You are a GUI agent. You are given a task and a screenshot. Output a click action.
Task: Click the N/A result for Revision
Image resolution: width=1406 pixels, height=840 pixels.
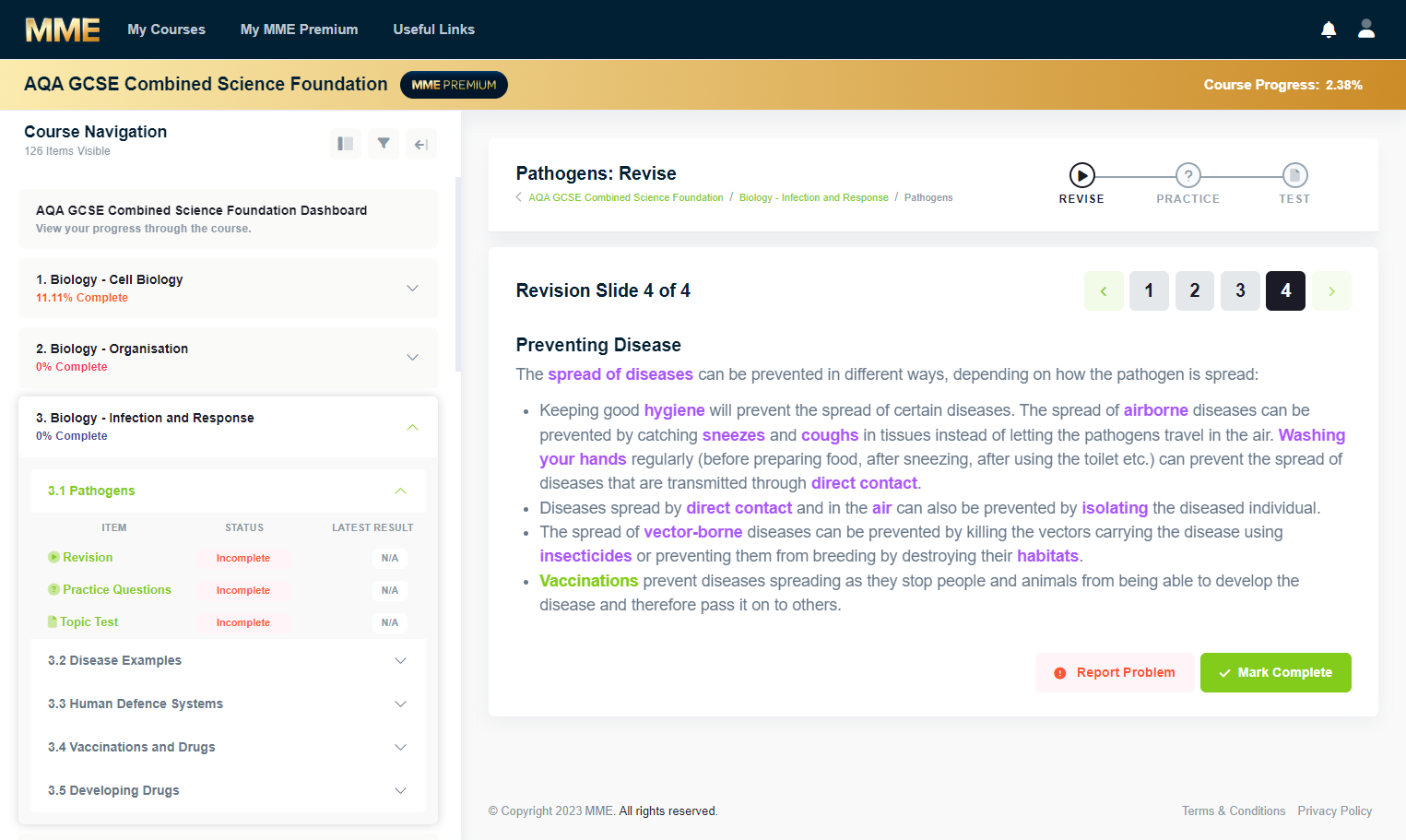click(390, 559)
